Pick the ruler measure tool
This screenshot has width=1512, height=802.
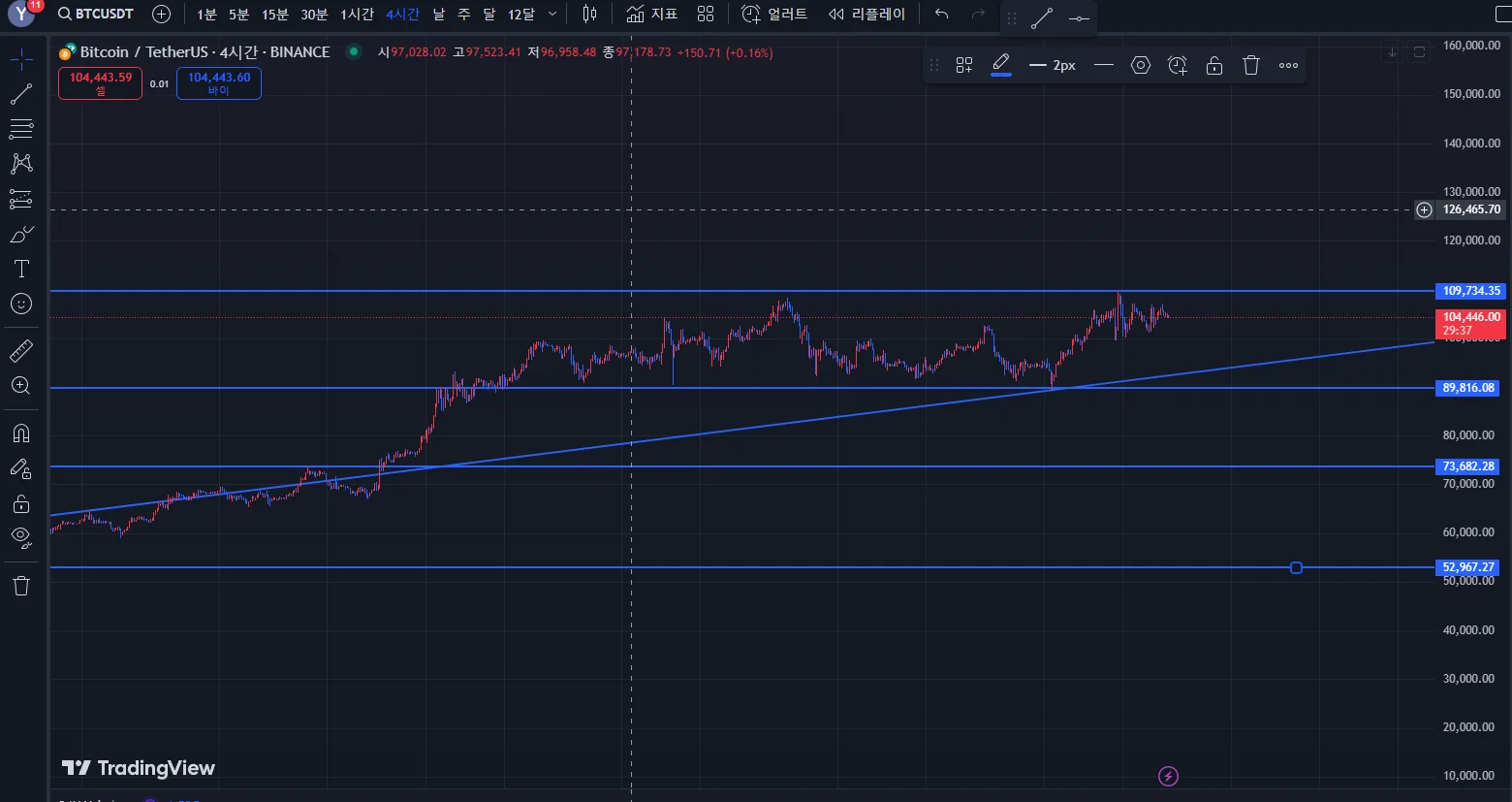click(x=21, y=350)
